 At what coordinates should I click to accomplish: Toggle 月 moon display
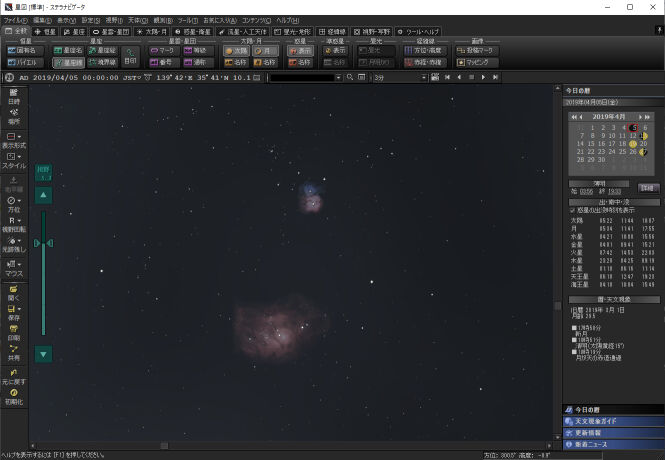[x=265, y=50]
